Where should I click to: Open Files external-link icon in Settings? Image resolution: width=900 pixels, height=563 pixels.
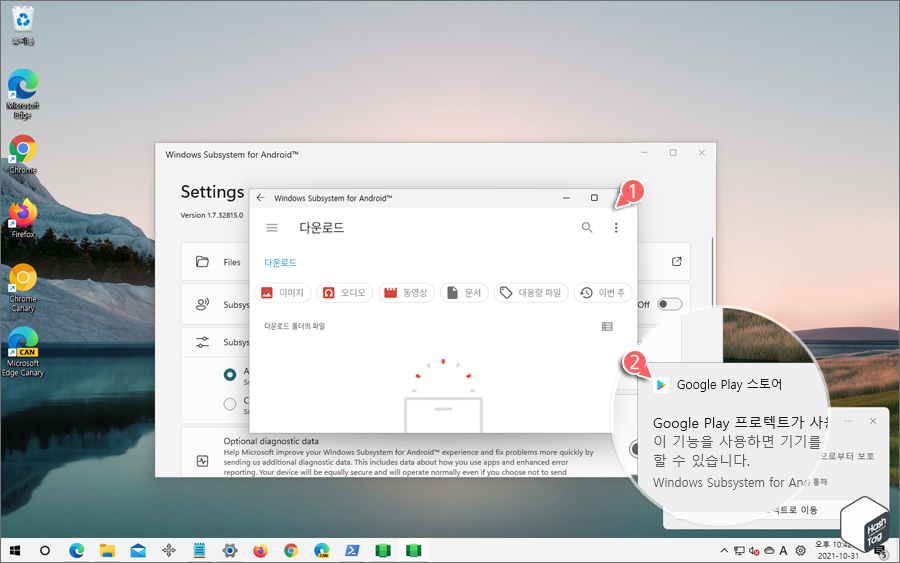(677, 262)
